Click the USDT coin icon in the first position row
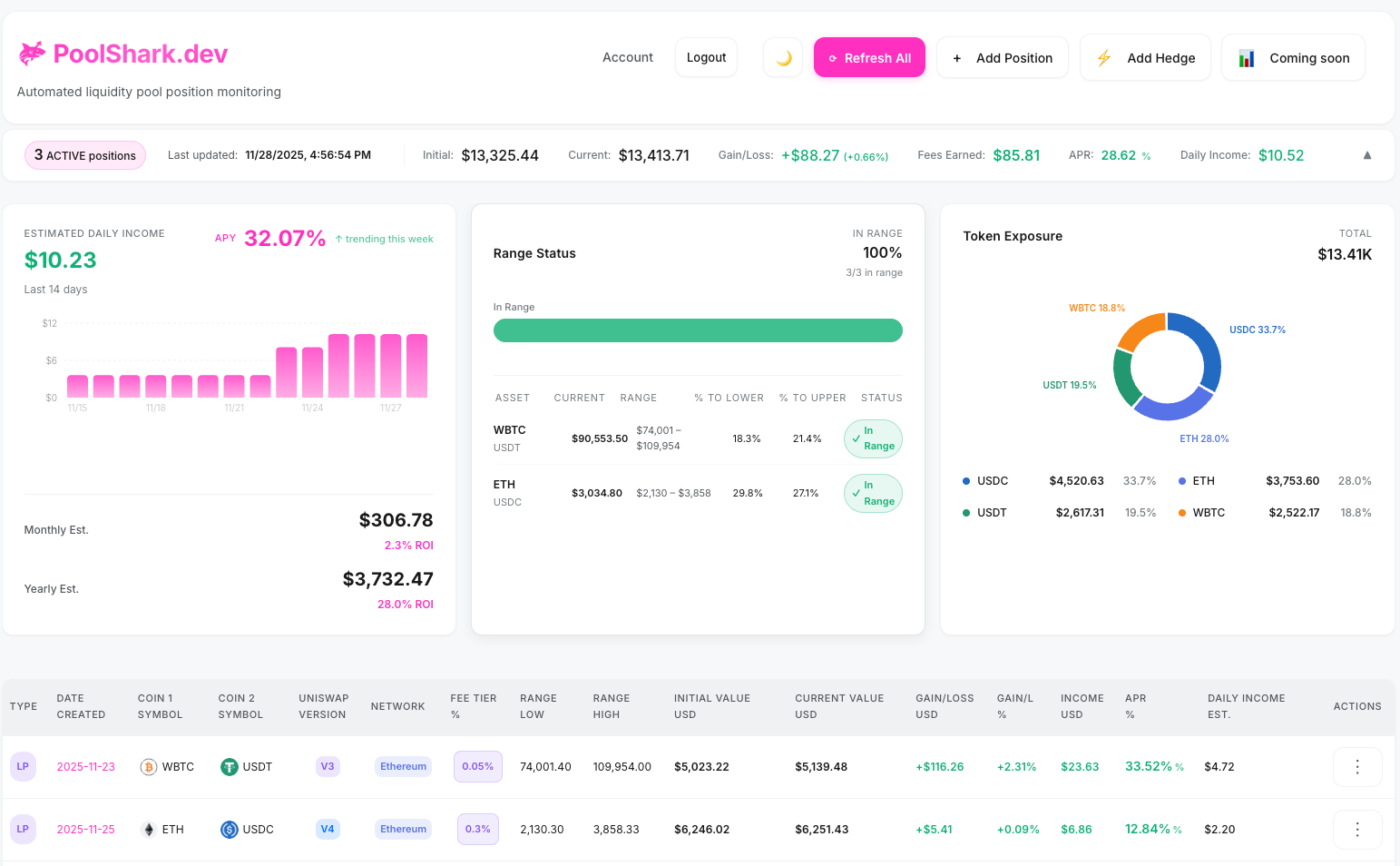This screenshot has width=1400, height=866. pos(229,766)
